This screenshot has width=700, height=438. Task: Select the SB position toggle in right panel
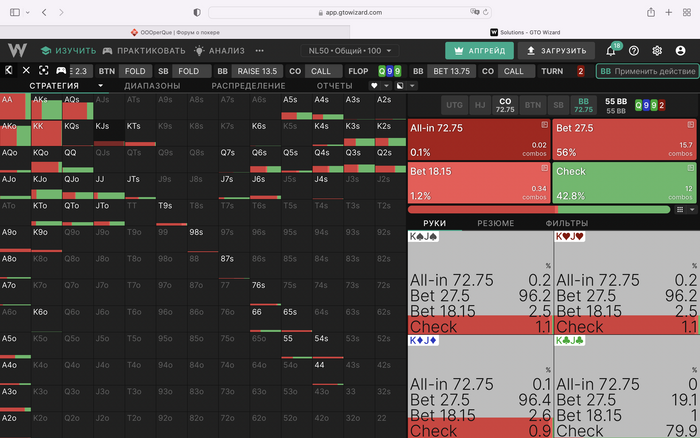[558, 105]
